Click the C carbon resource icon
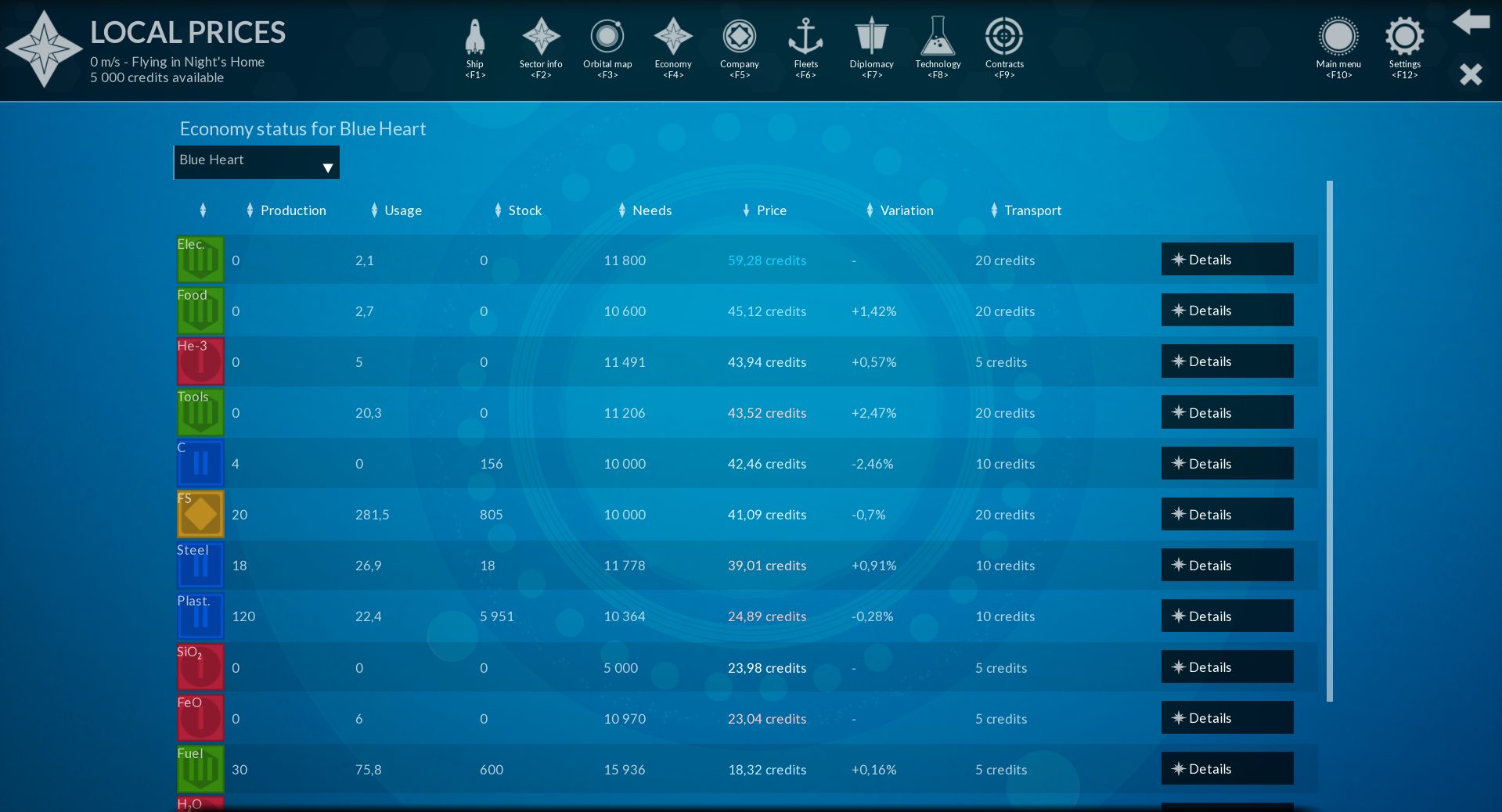 point(200,462)
